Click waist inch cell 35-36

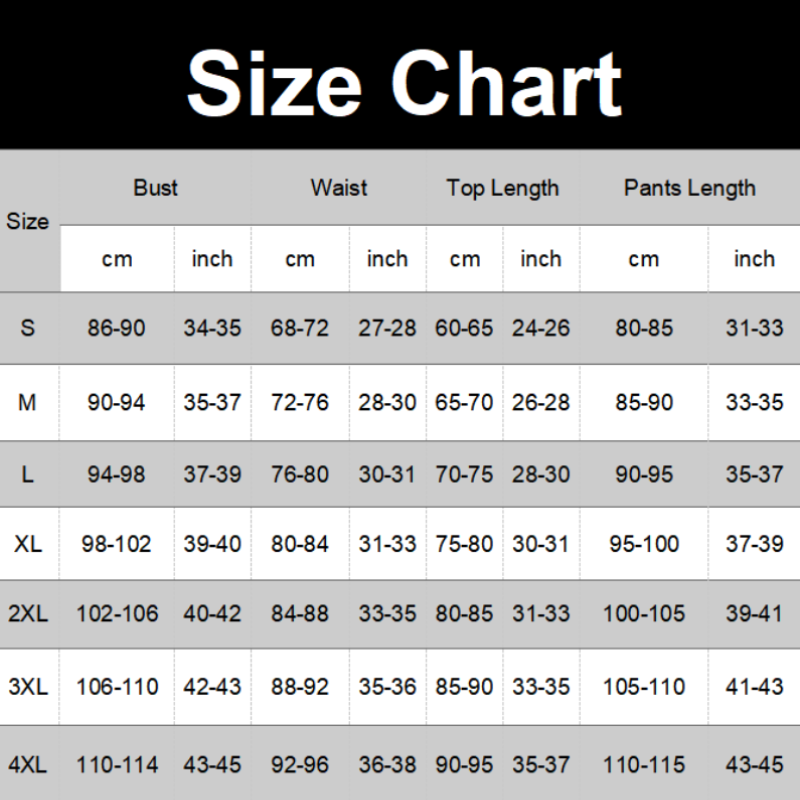(x=387, y=687)
